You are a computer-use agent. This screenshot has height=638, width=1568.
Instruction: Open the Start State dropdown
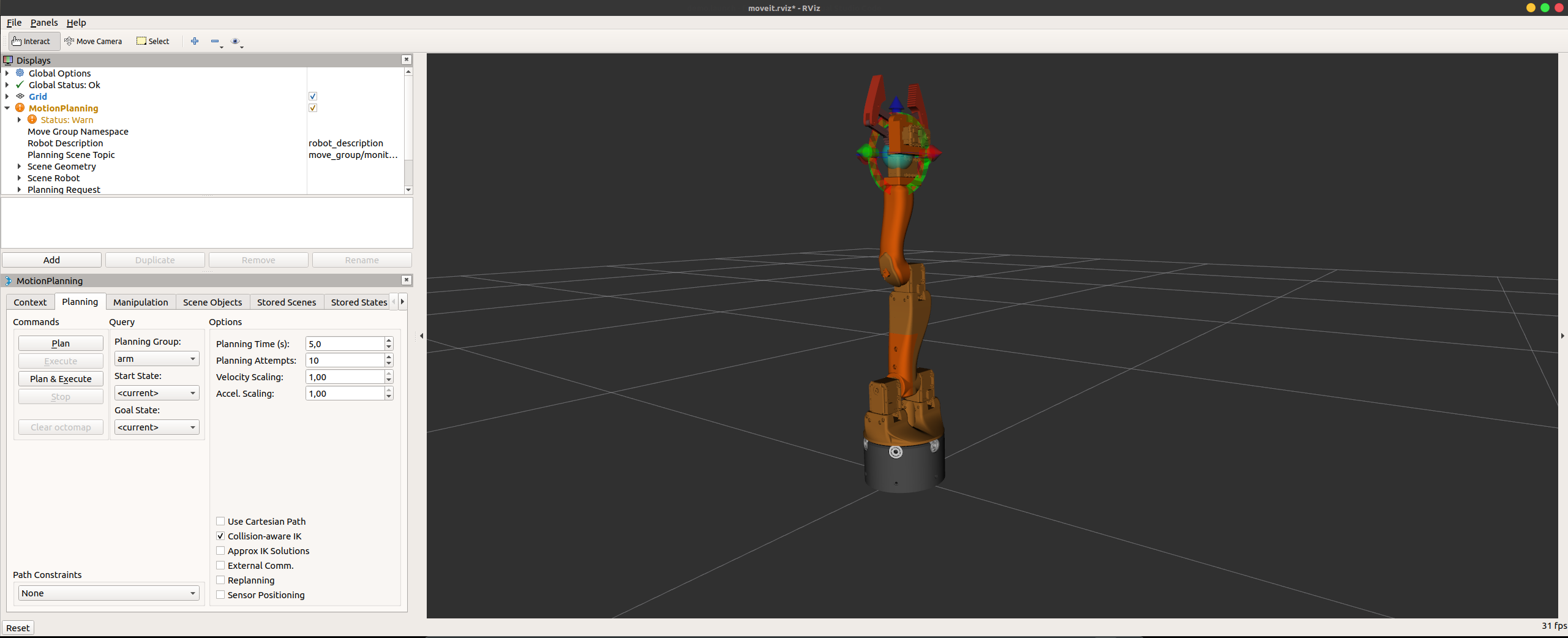157,393
